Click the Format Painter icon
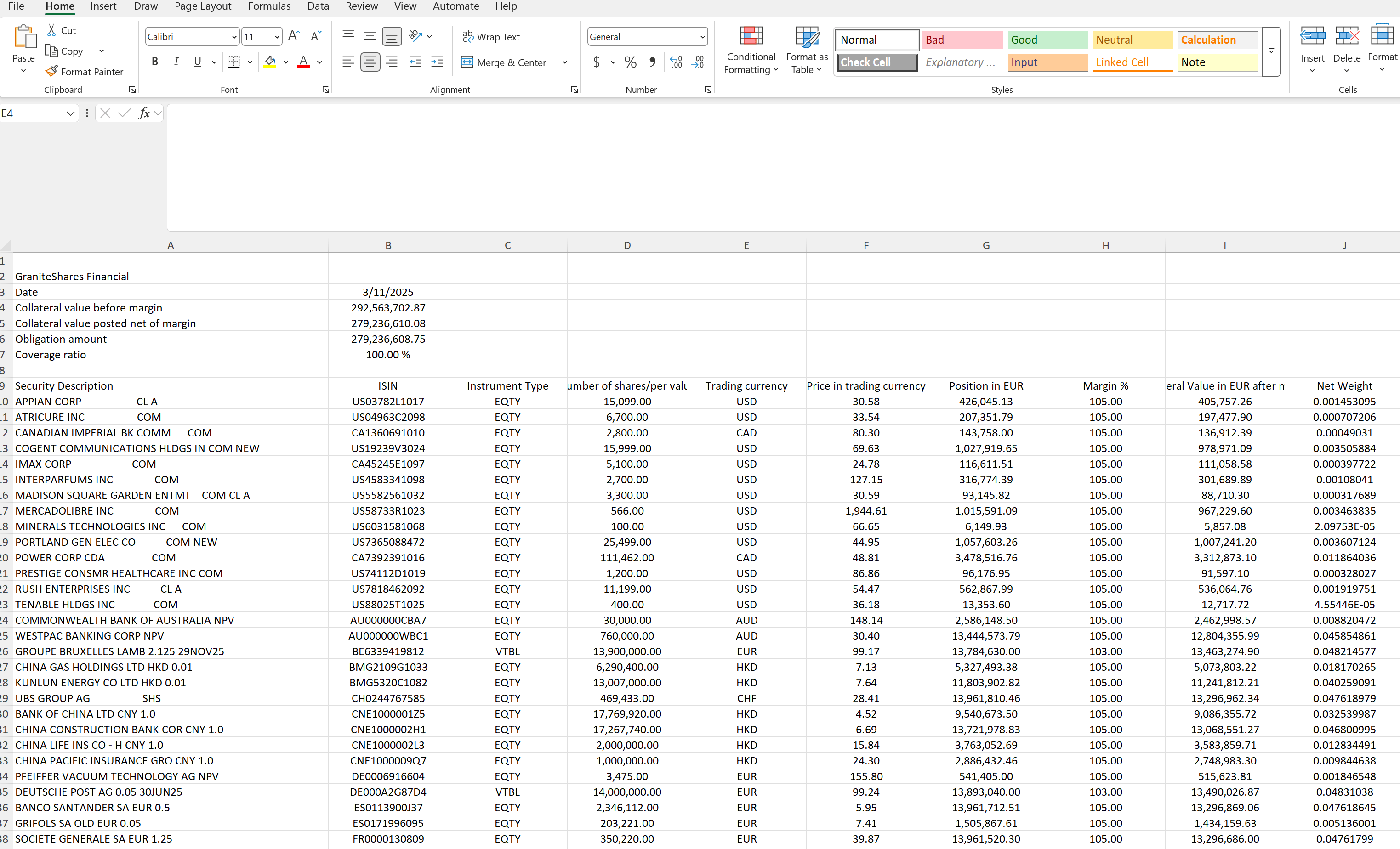Viewport: 1400px width, 849px height. tap(51, 72)
